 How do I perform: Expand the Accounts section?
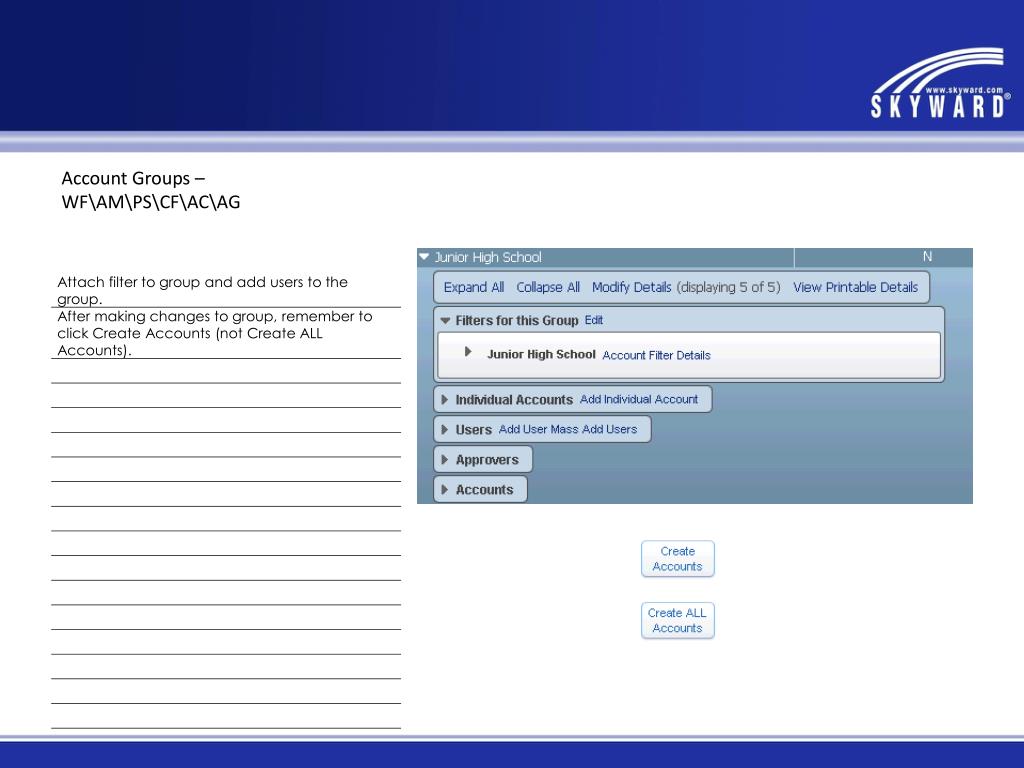point(444,490)
